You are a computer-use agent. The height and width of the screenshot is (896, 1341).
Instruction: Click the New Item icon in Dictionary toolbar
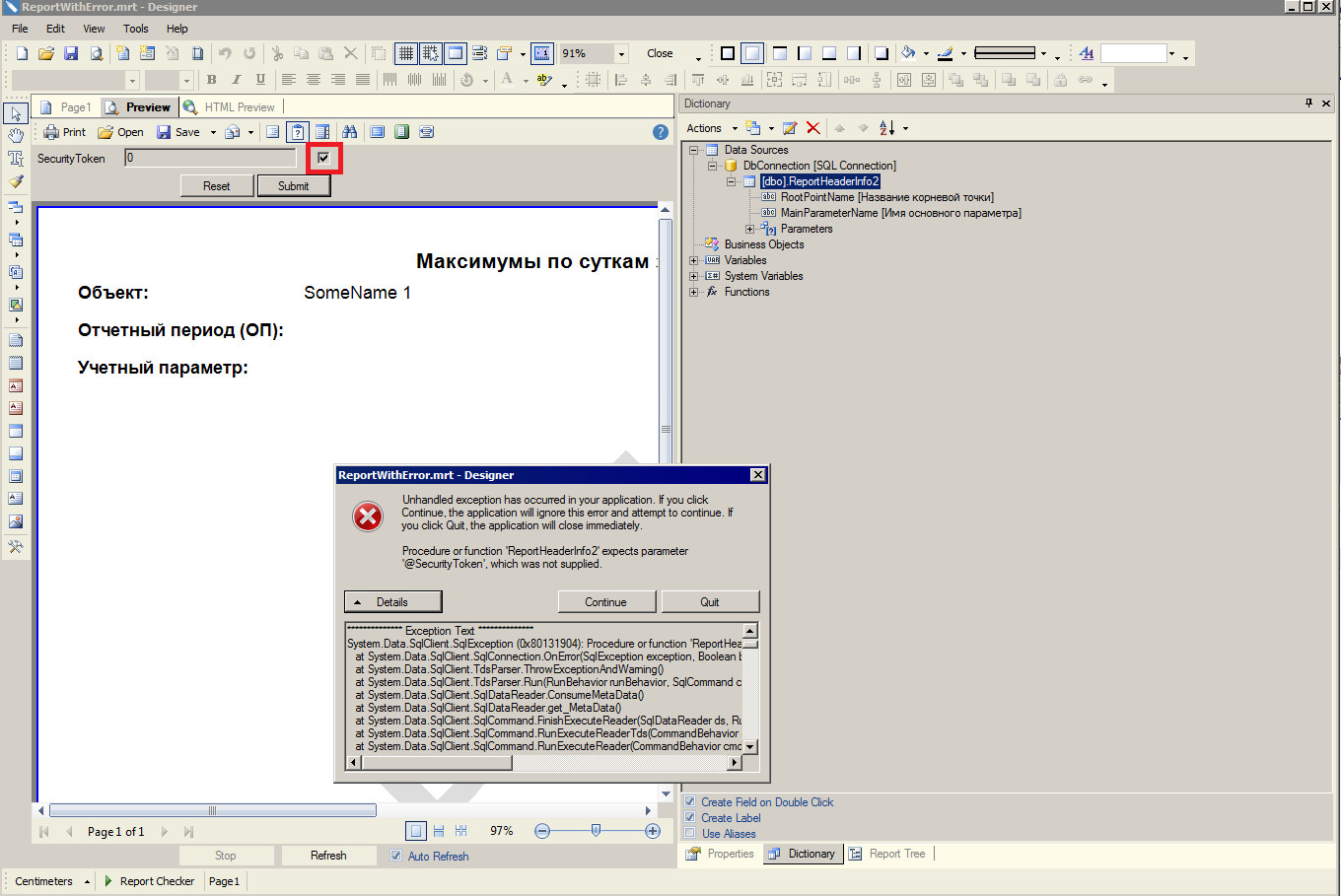click(x=753, y=128)
